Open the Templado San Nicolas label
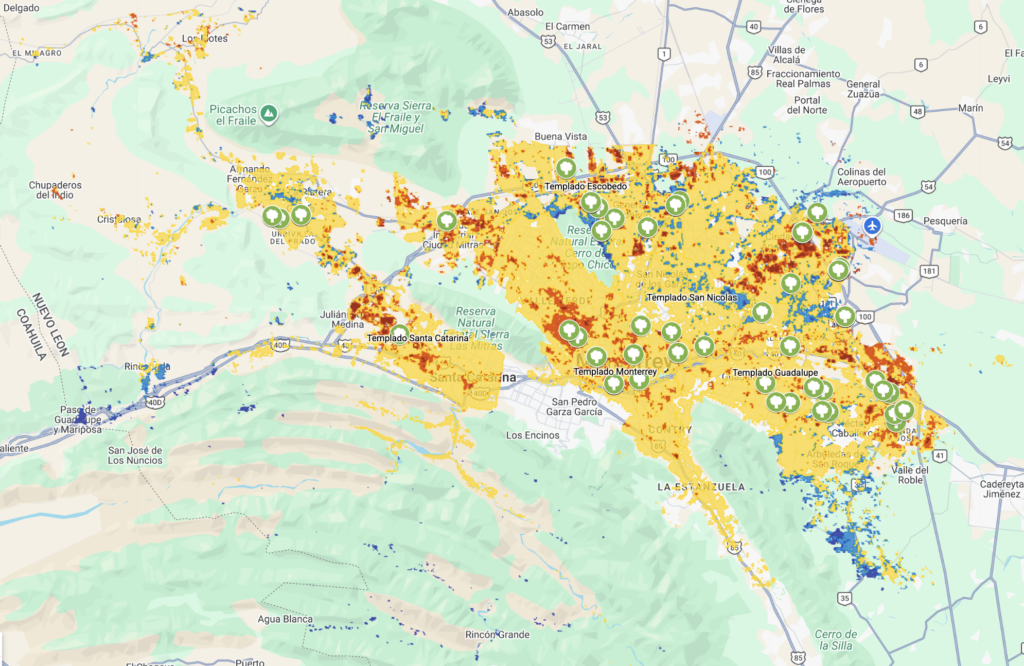Viewport: 1024px width, 666px height. tap(691, 298)
